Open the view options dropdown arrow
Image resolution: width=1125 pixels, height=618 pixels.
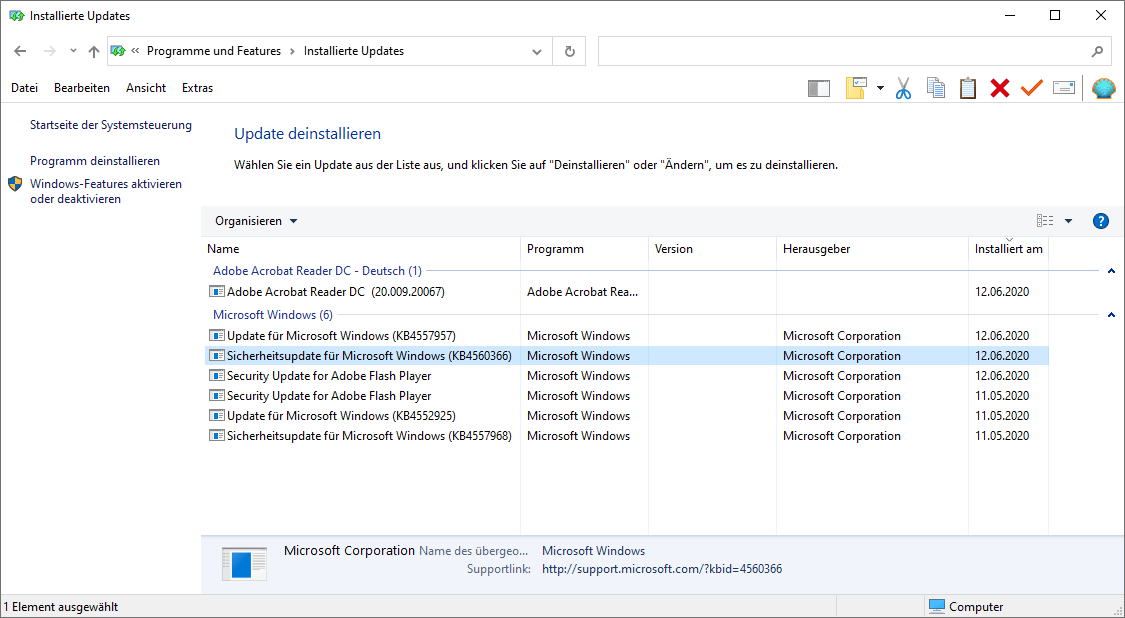coord(1068,221)
